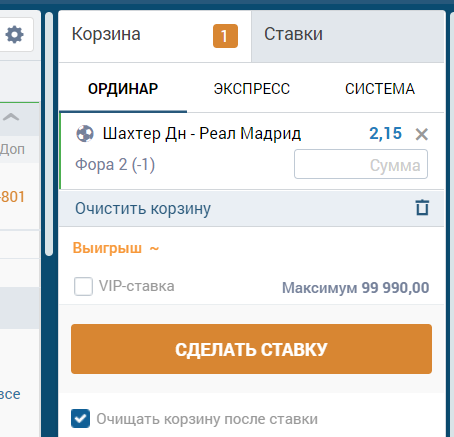Click the football sport icon beside Шахтер Дн

pos(85,134)
